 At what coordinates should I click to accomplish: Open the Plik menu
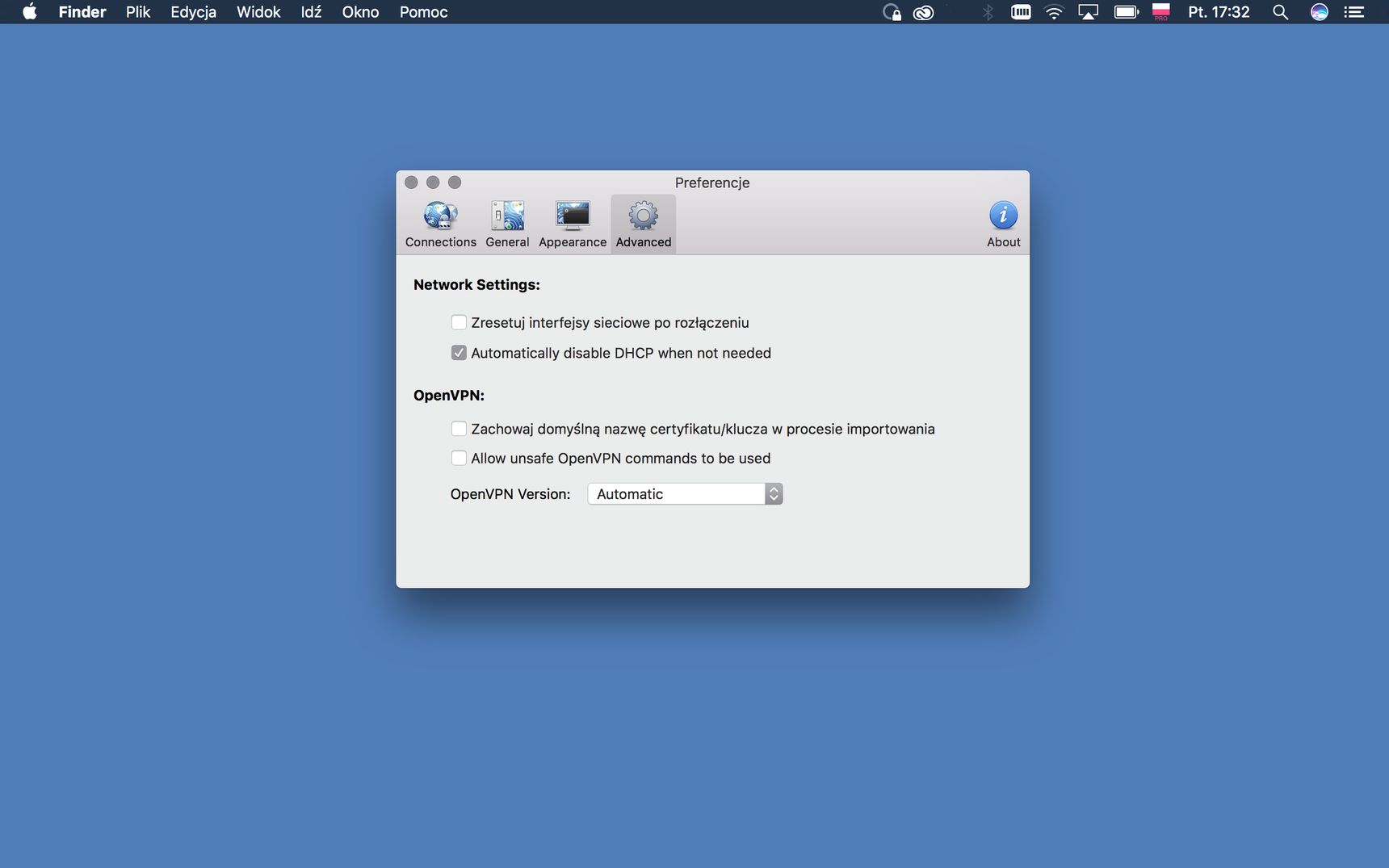click(x=138, y=12)
